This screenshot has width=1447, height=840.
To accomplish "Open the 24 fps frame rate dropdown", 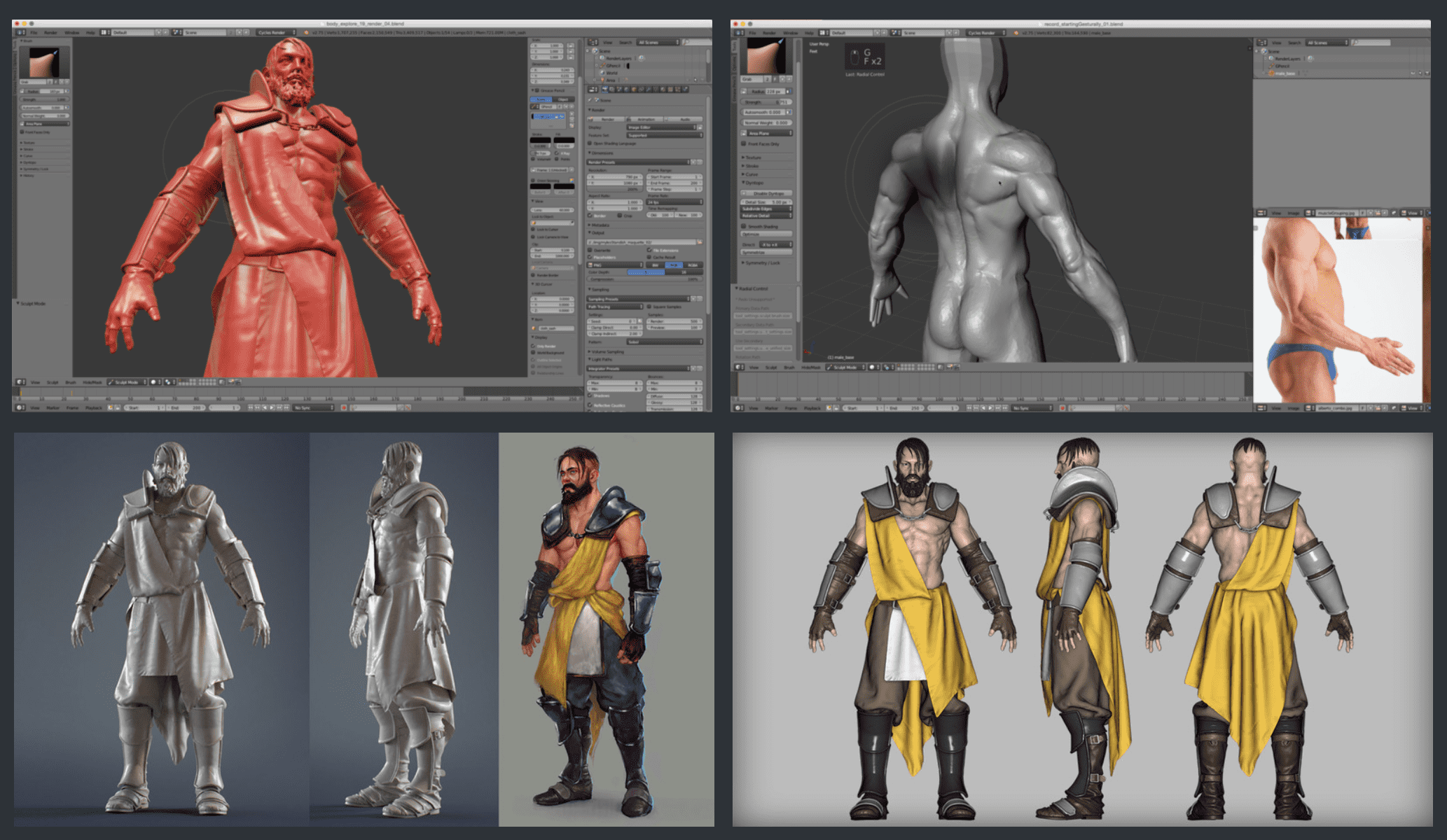I will click(674, 202).
